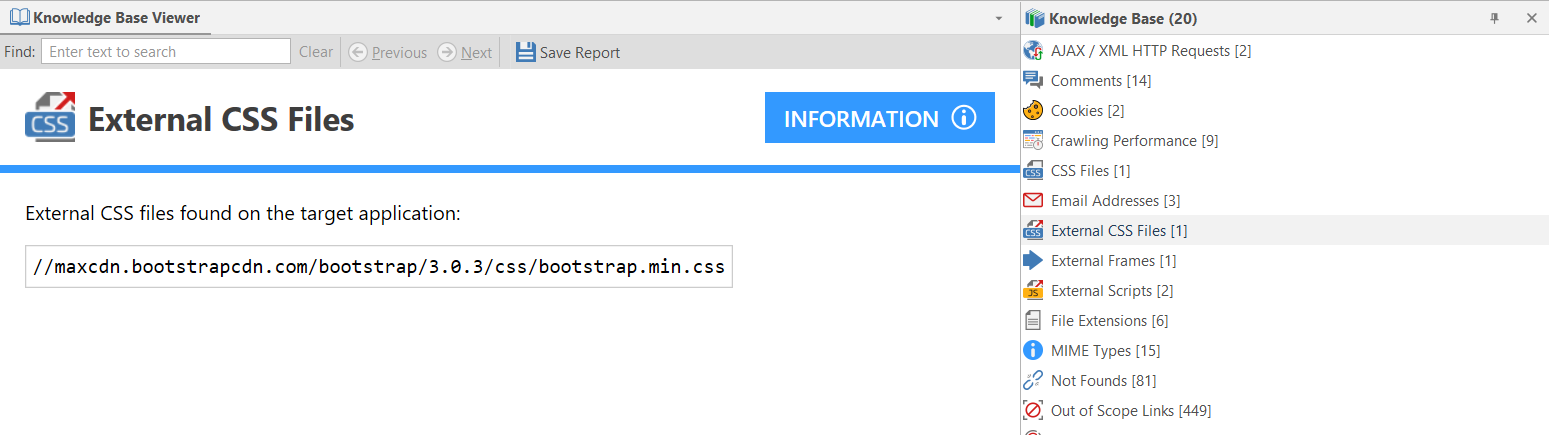Screen dimensions: 1549x435
Task: Select the File Extensions [6] item
Action: click(1109, 321)
